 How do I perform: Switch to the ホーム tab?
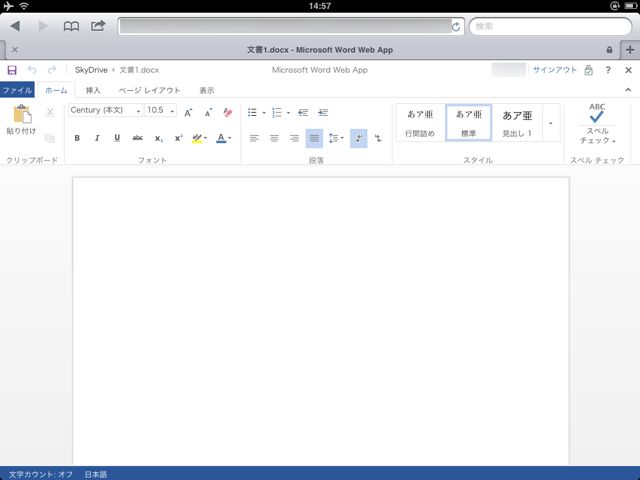56,90
